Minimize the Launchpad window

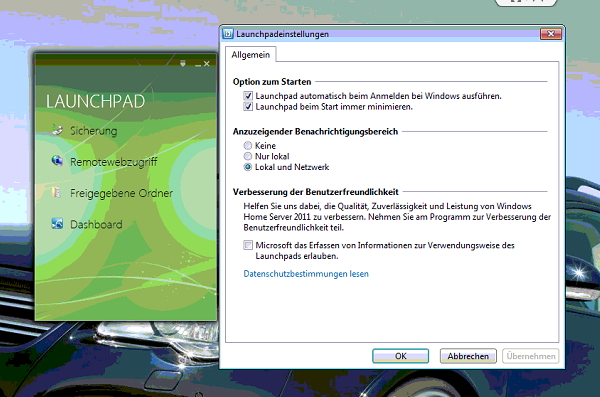[x=198, y=64]
